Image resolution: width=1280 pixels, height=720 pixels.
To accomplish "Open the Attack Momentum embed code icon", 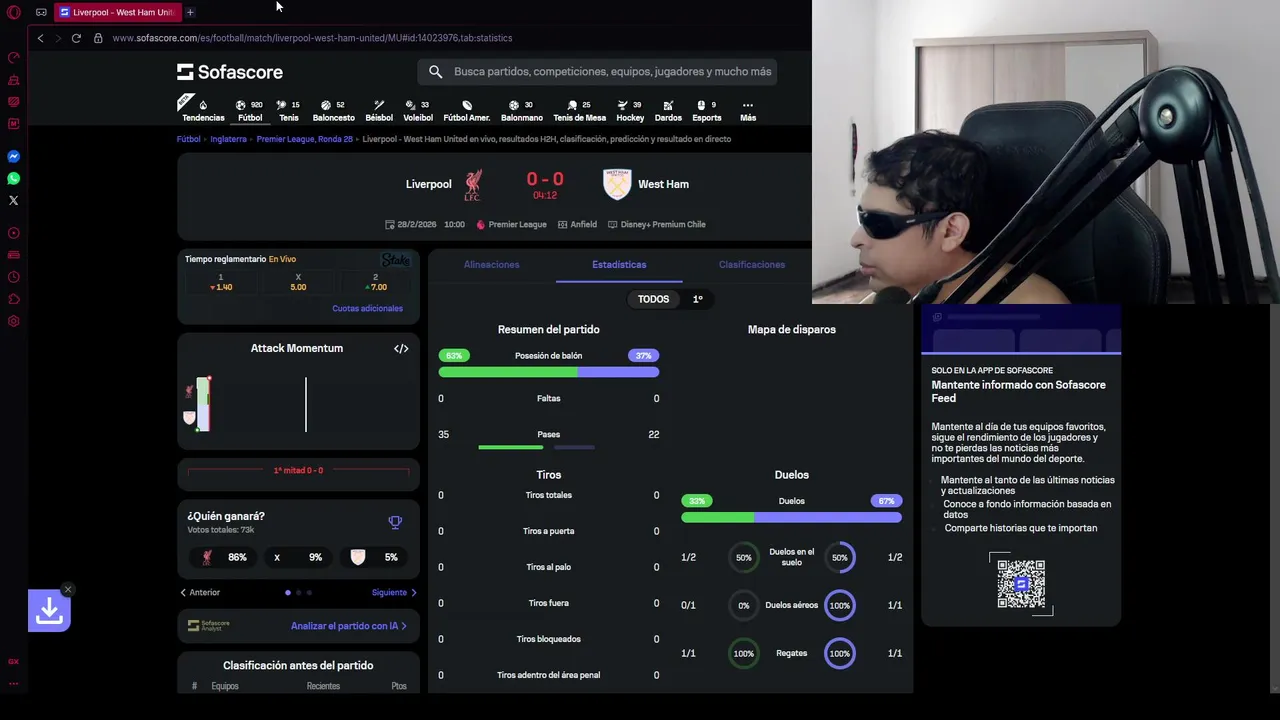I will pos(401,349).
